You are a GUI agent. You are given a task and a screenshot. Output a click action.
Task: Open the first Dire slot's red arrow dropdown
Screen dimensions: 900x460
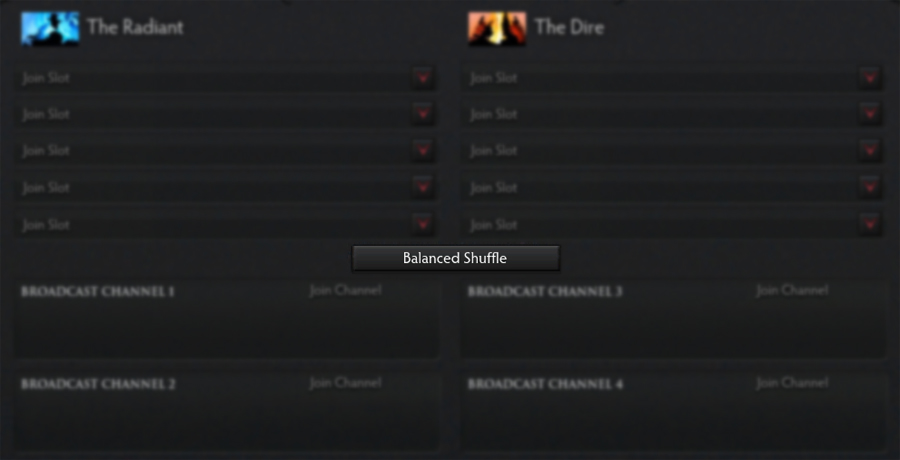[x=870, y=77]
